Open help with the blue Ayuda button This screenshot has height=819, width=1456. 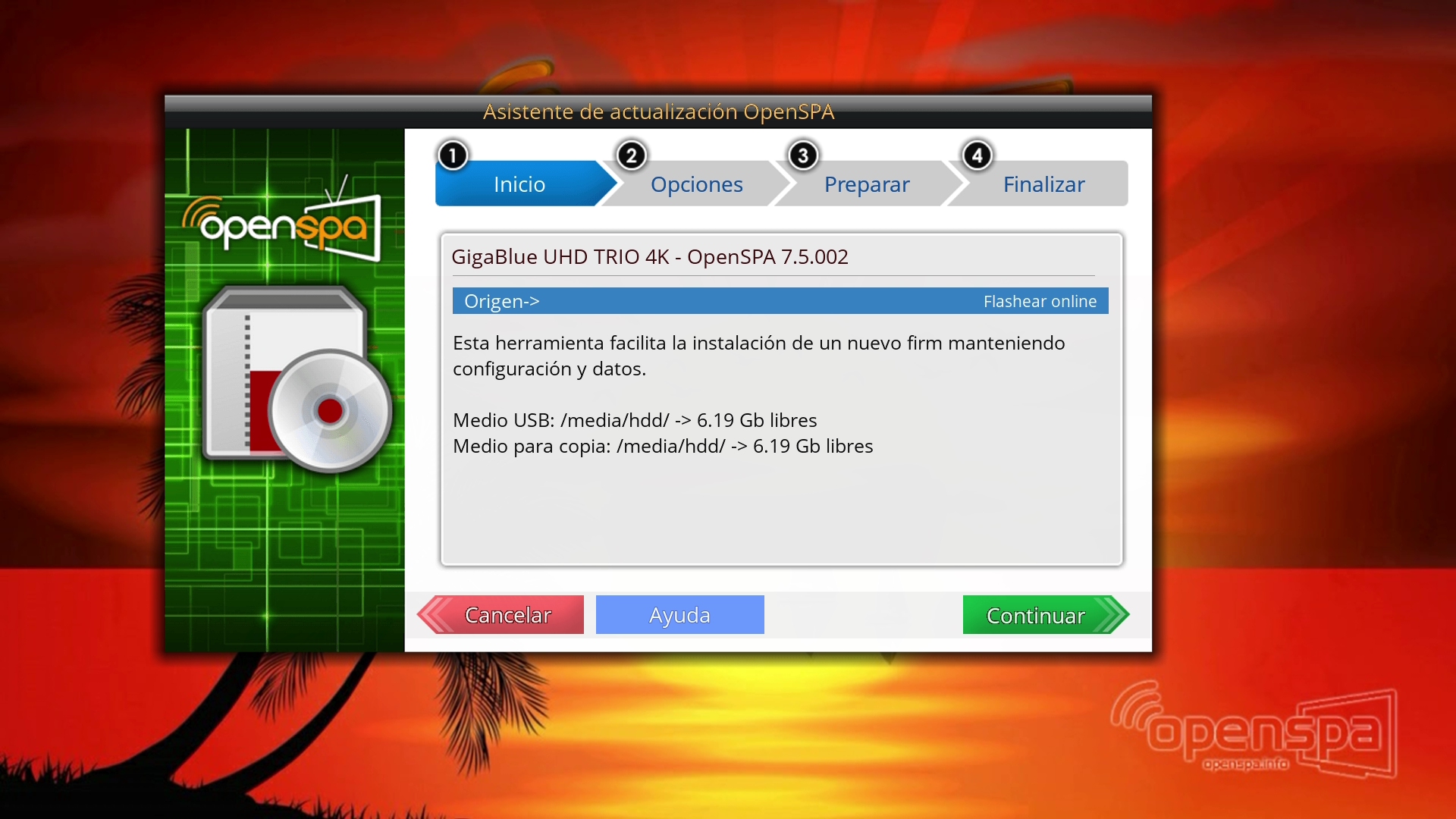(x=679, y=615)
